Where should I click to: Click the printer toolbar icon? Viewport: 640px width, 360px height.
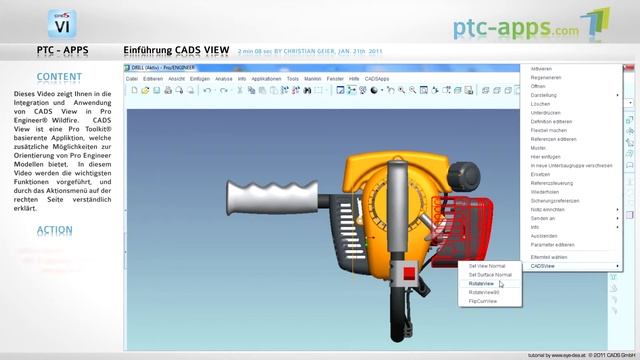point(168,90)
